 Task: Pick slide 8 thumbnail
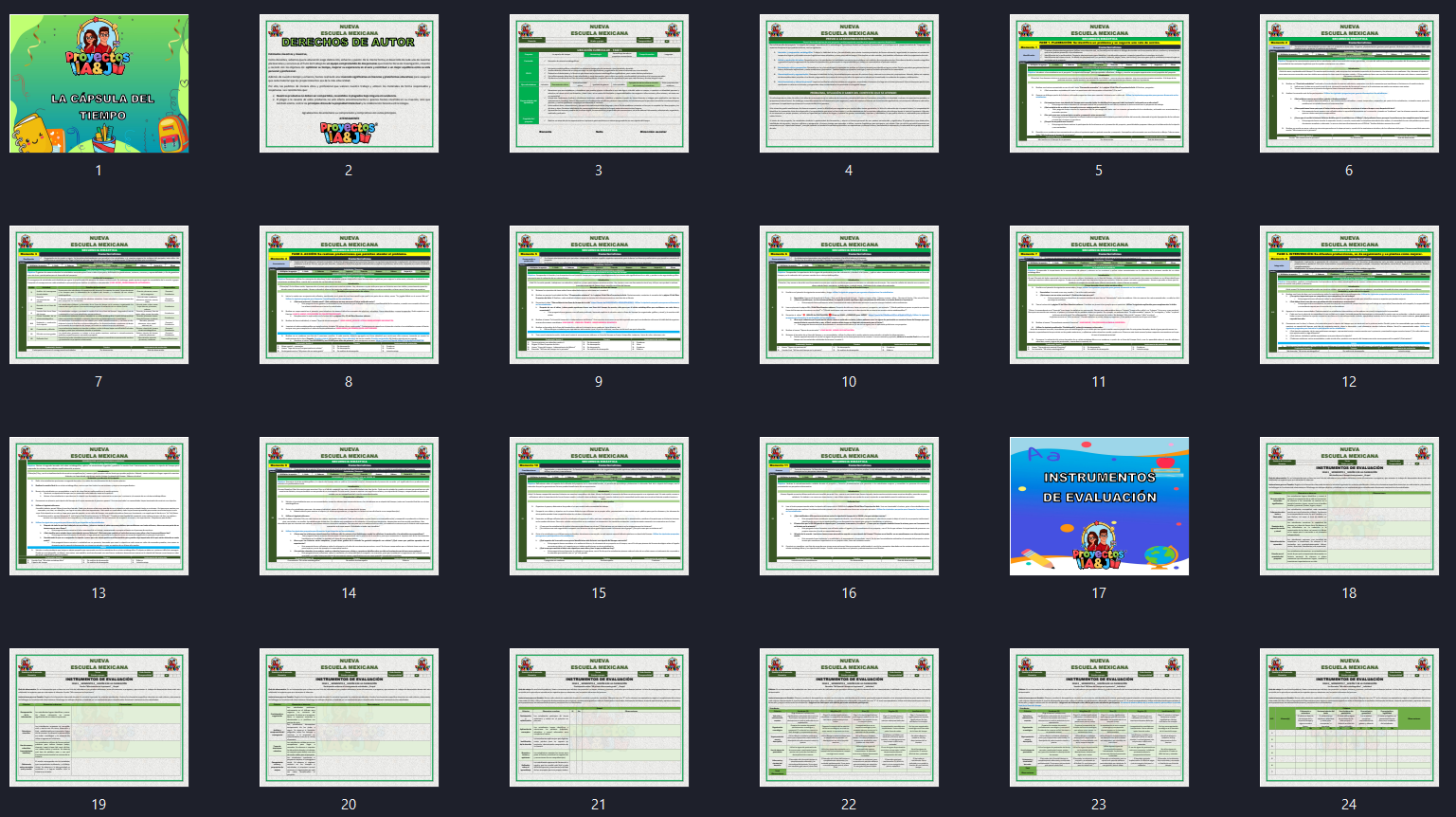[x=349, y=295]
